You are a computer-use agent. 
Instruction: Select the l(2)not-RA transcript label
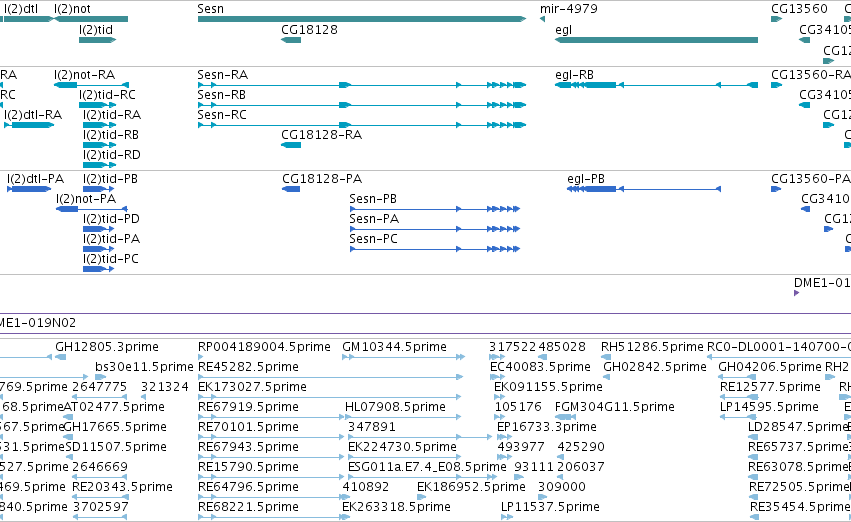click(x=85, y=75)
